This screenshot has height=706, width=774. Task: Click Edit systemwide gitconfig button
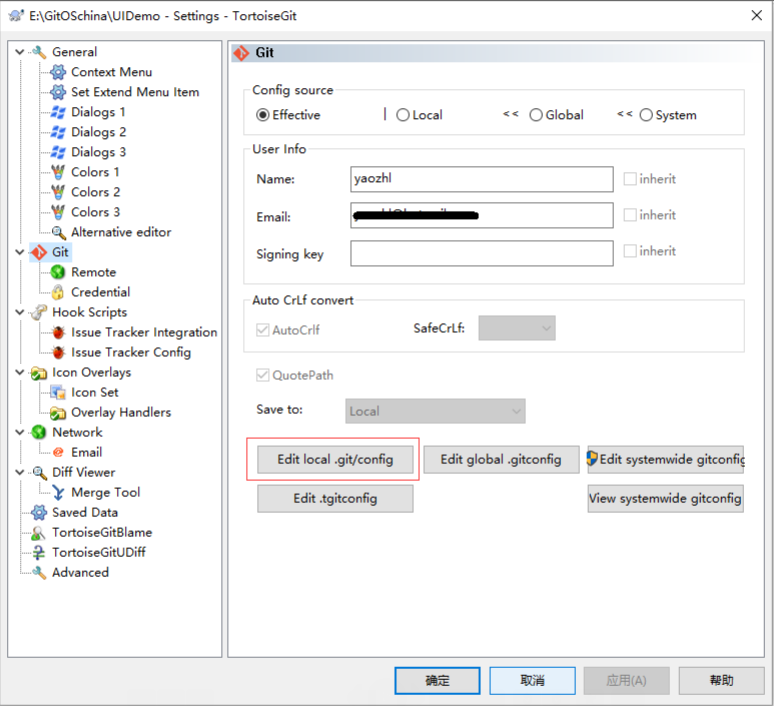[x=665, y=460]
